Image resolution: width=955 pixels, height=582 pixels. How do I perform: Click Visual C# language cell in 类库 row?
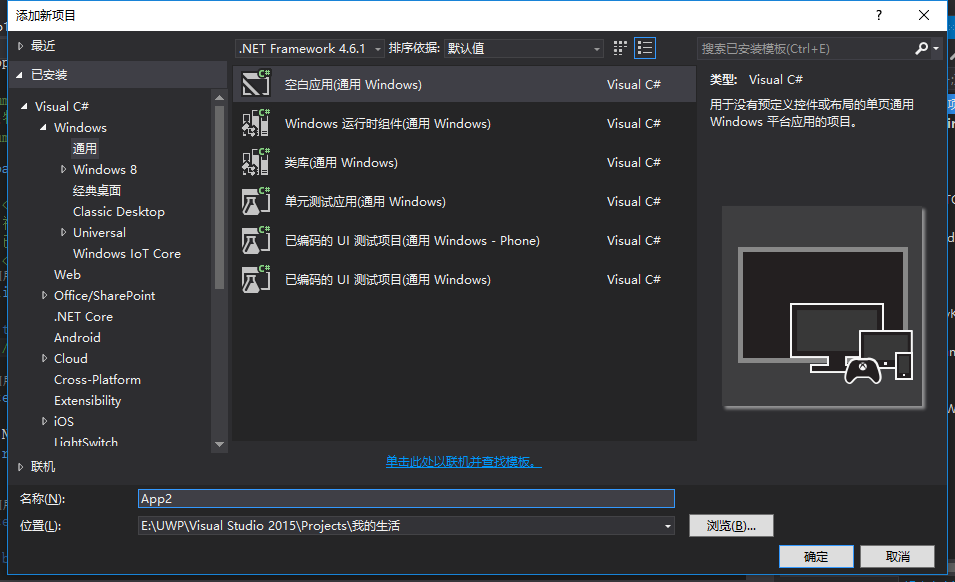[633, 163]
